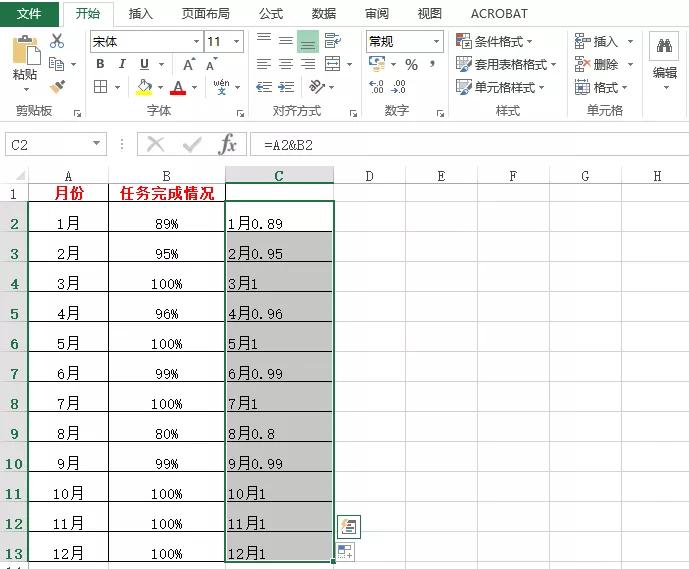689x569 pixels.
Task: Open the Name Box dropdown arrow
Action: (x=96, y=144)
